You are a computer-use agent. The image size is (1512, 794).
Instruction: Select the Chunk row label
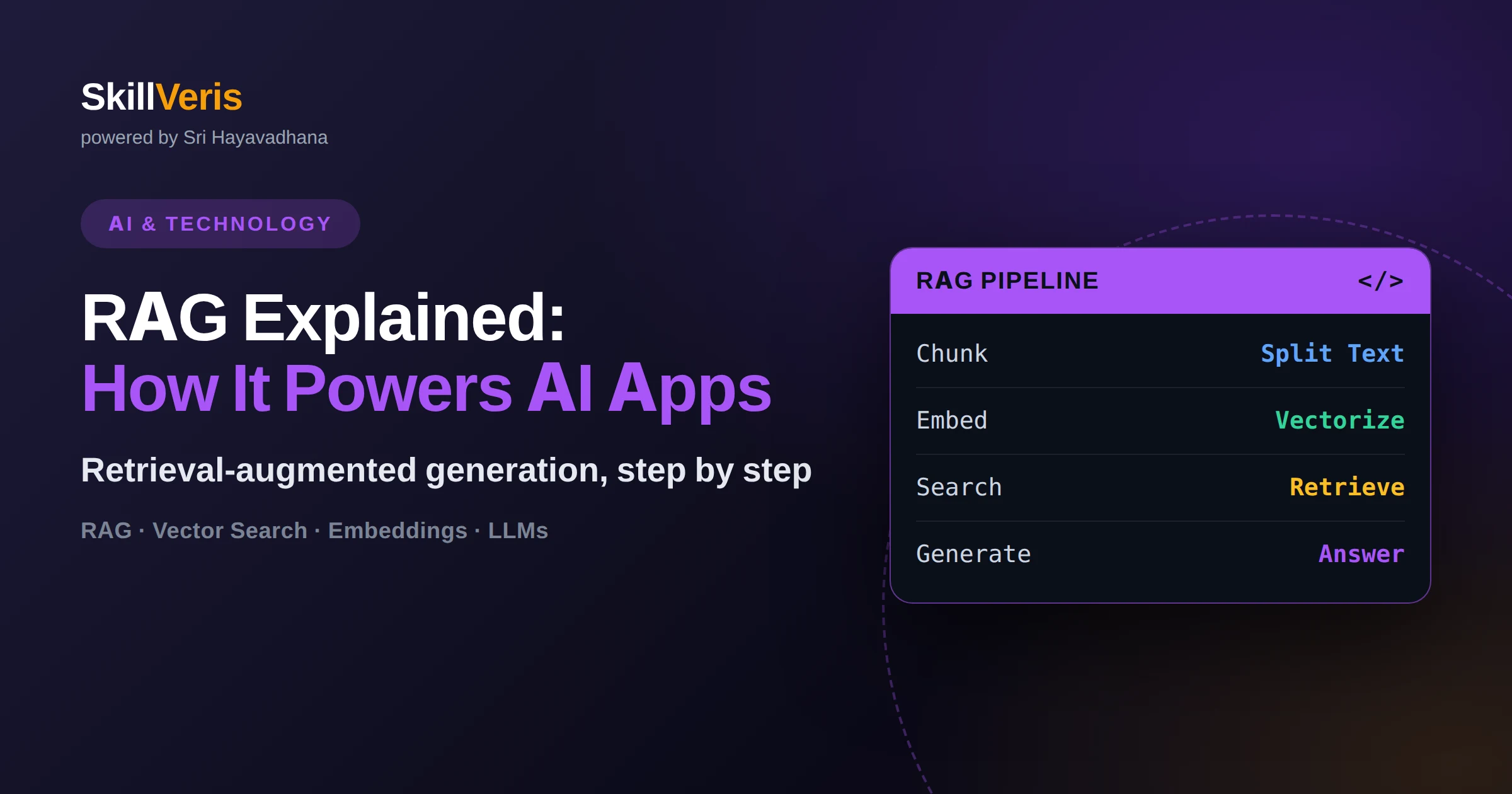pyautogui.click(x=952, y=354)
